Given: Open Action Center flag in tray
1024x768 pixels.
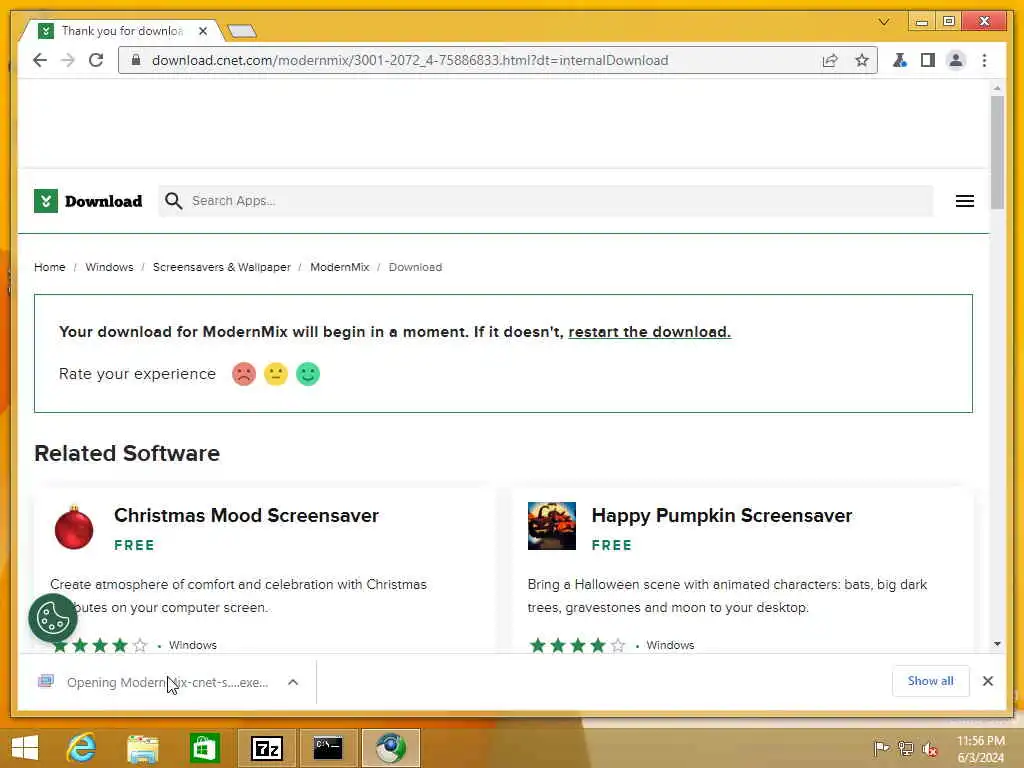Looking at the screenshot, I should pyautogui.click(x=881, y=748).
